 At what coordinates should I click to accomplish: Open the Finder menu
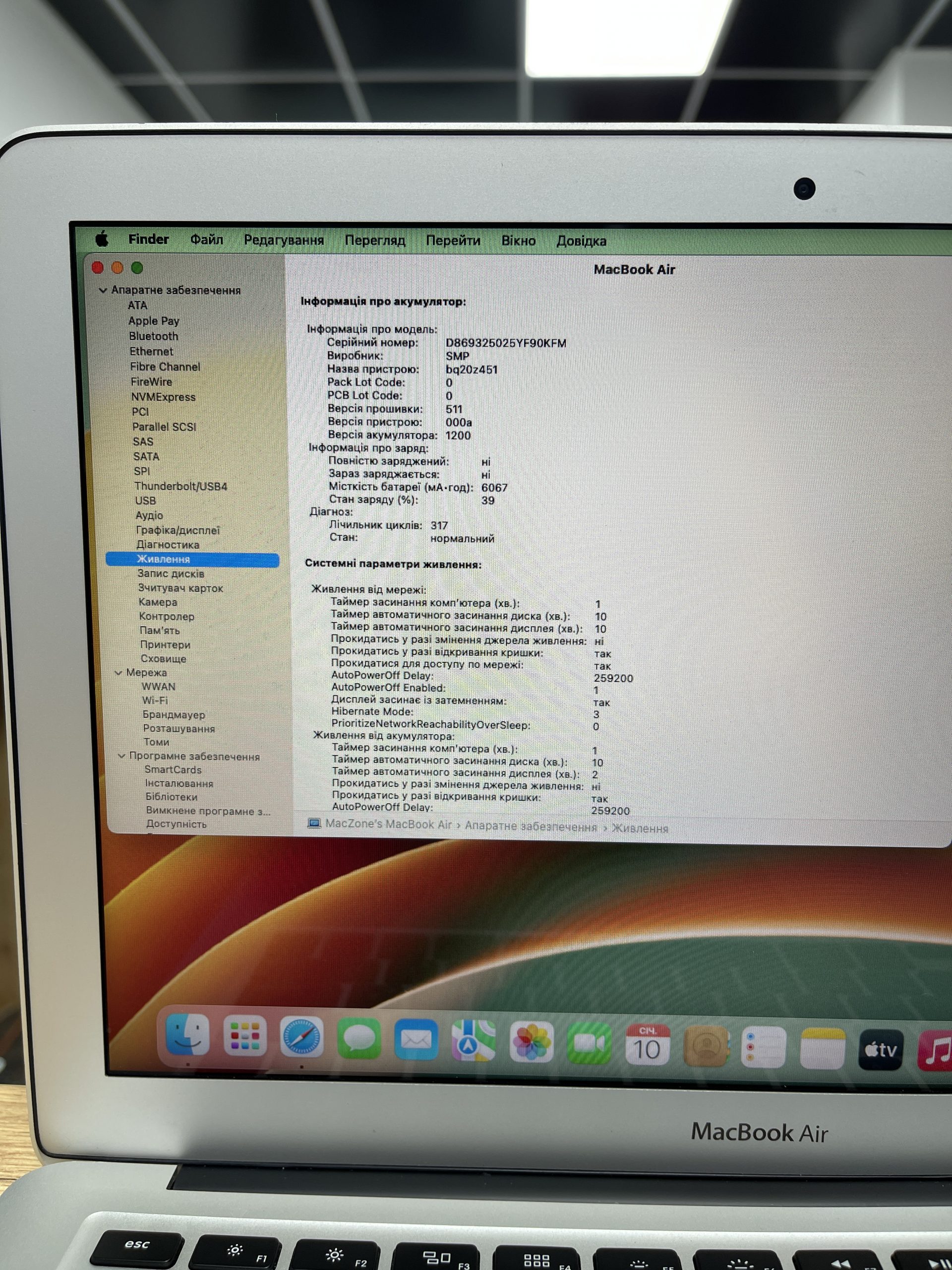[x=149, y=239]
